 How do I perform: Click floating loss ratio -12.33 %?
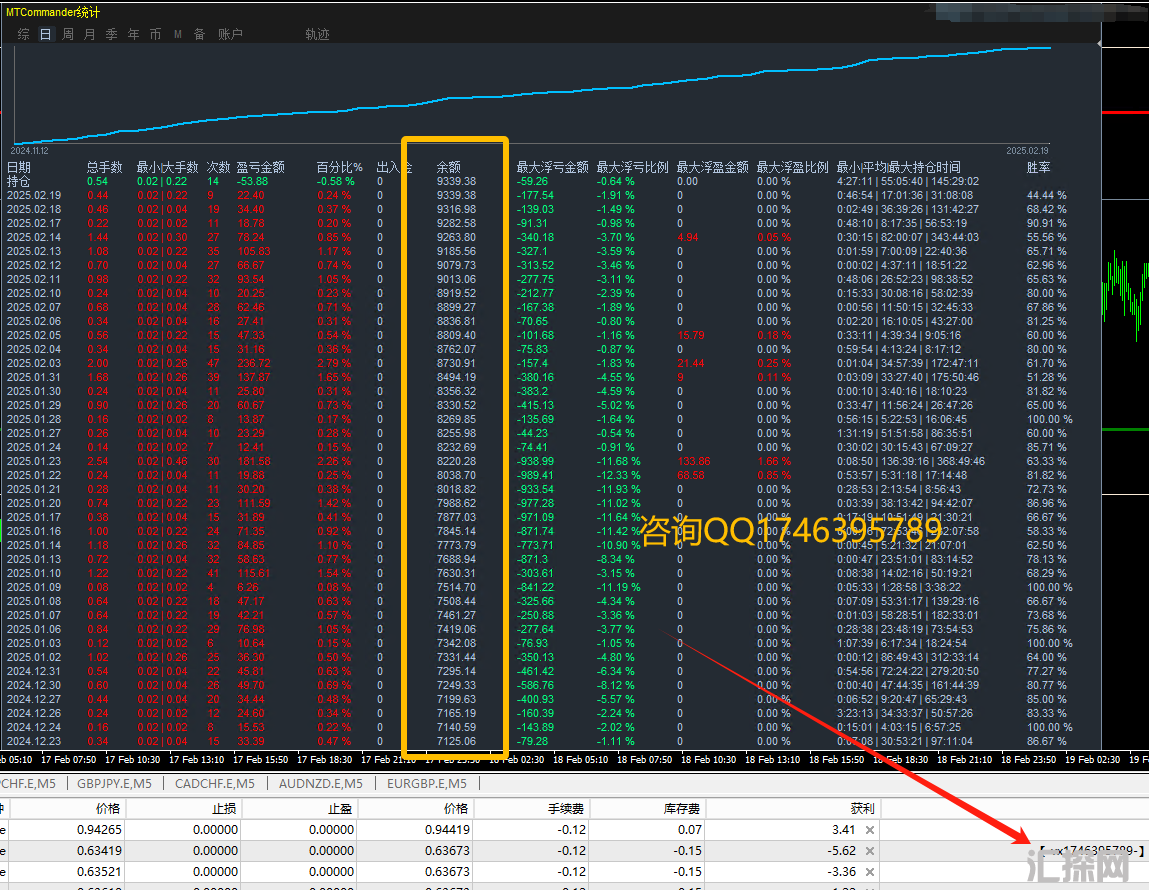tap(618, 475)
